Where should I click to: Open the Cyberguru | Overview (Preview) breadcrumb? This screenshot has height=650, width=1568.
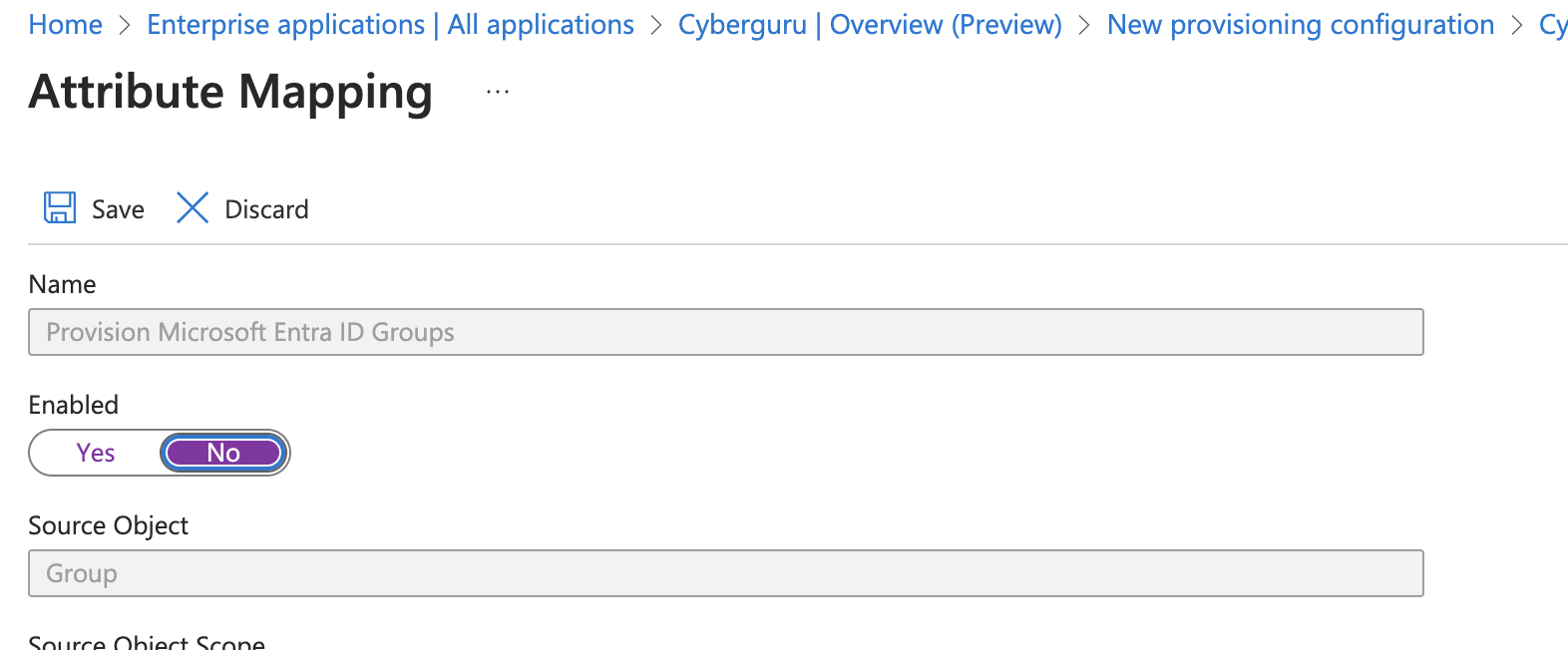[870, 25]
